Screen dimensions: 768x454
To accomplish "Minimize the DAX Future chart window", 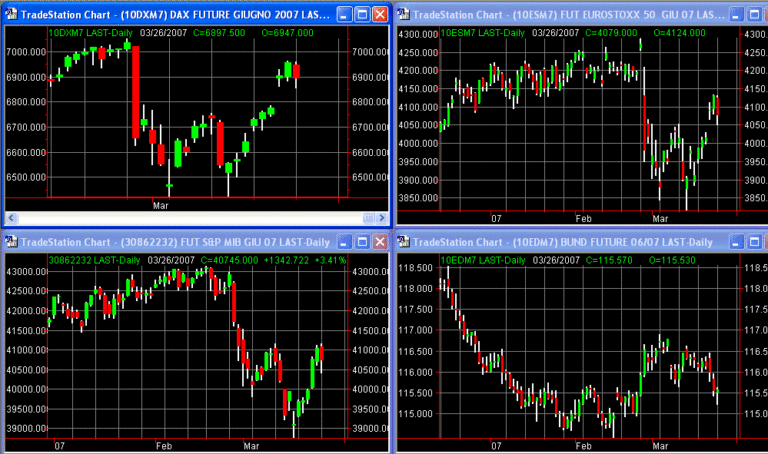I will (x=344, y=15).
